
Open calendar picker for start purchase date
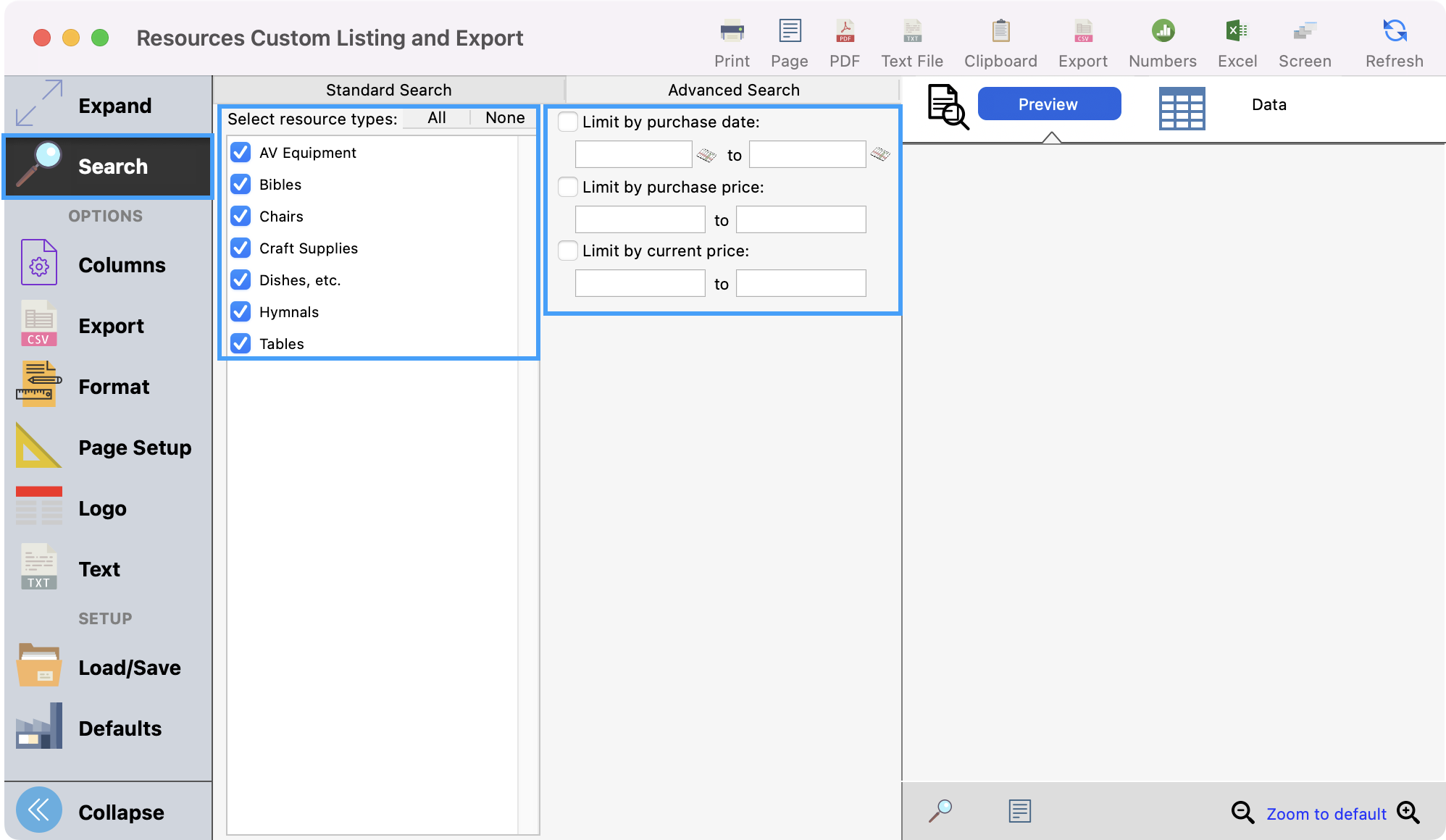point(706,155)
